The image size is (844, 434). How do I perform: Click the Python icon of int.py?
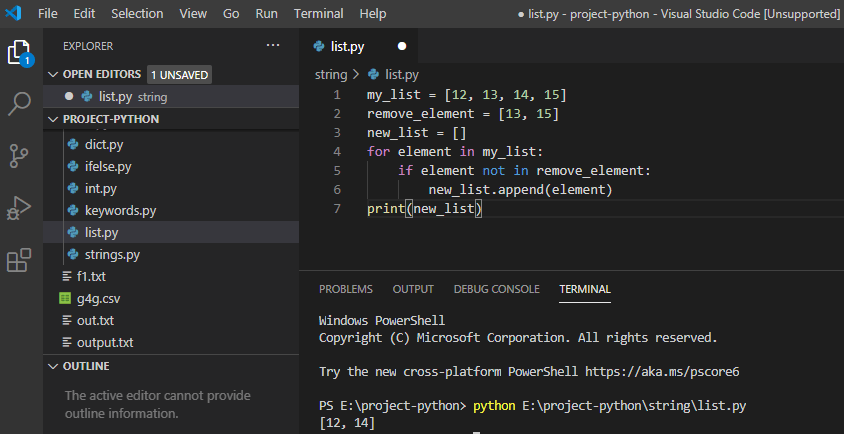pos(73,189)
